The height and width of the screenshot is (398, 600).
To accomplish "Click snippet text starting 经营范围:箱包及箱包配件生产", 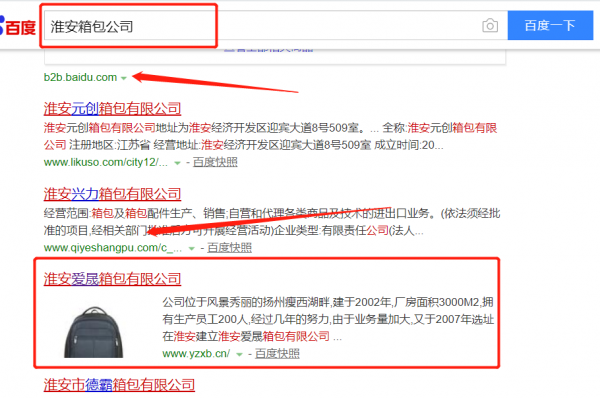I will point(272,222).
